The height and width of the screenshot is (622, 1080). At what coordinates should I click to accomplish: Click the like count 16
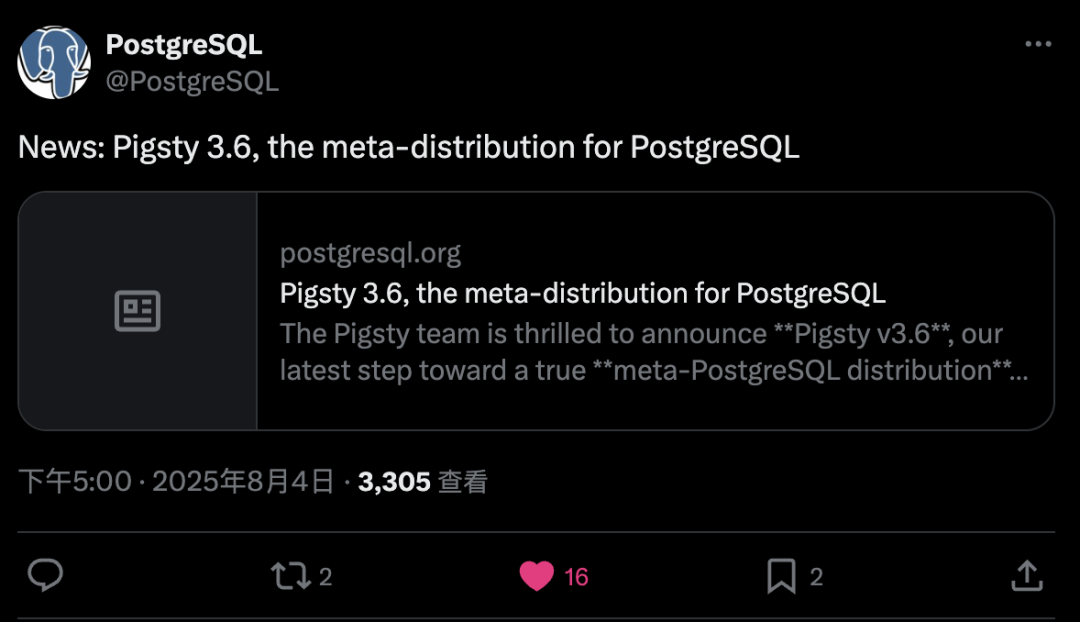[x=577, y=577]
